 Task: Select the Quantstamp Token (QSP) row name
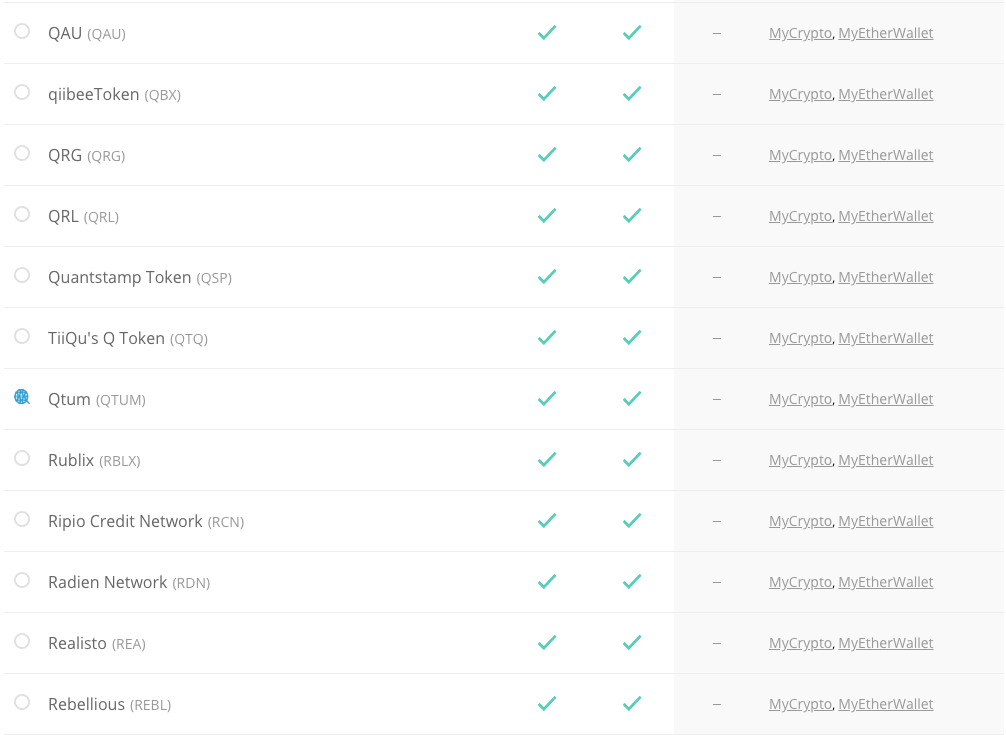pos(140,277)
